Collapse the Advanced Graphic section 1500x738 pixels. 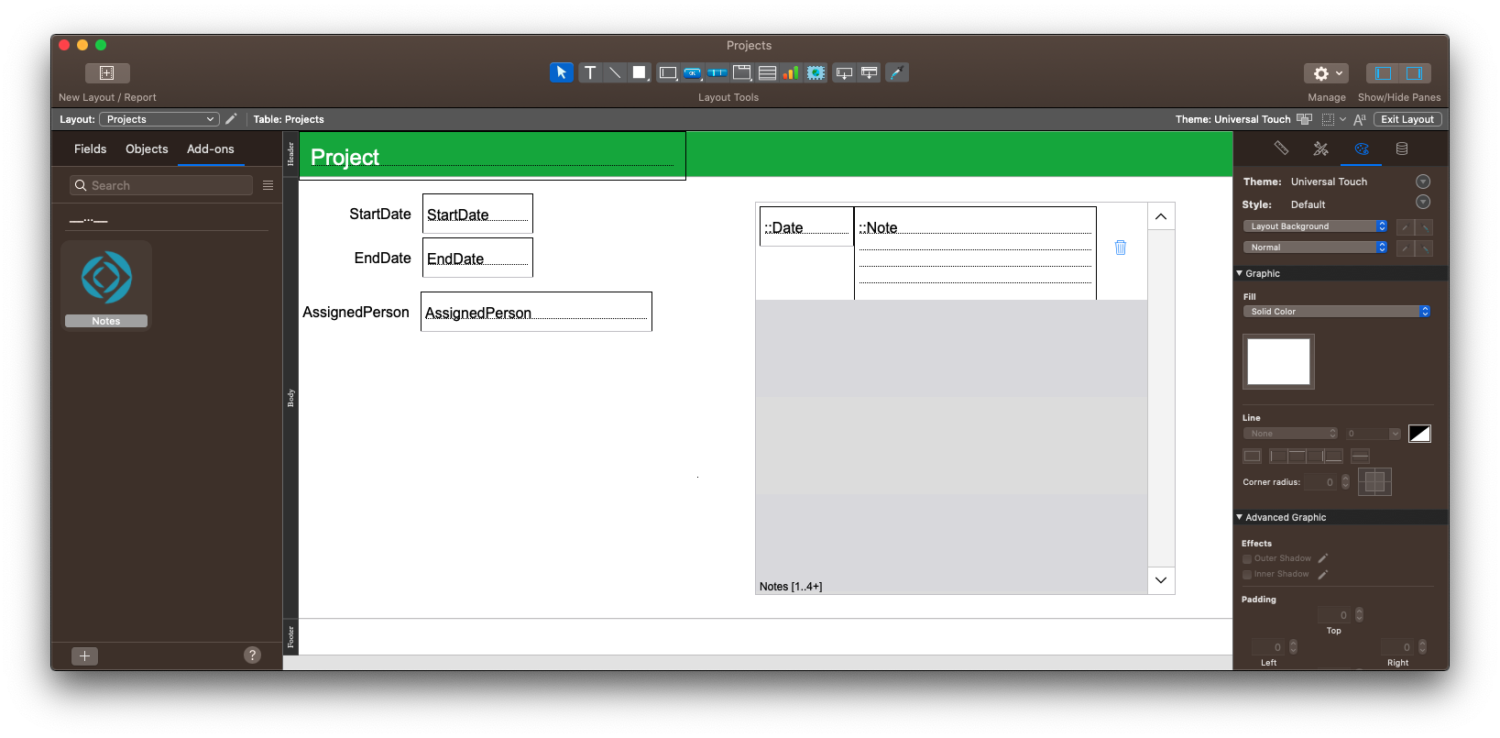[1240, 517]
